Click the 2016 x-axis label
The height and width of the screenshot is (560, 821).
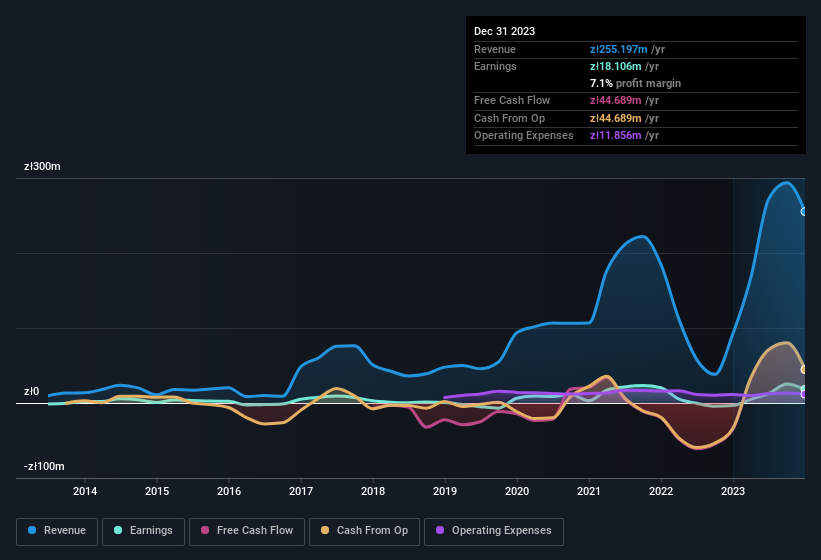[x=229, y=491]
